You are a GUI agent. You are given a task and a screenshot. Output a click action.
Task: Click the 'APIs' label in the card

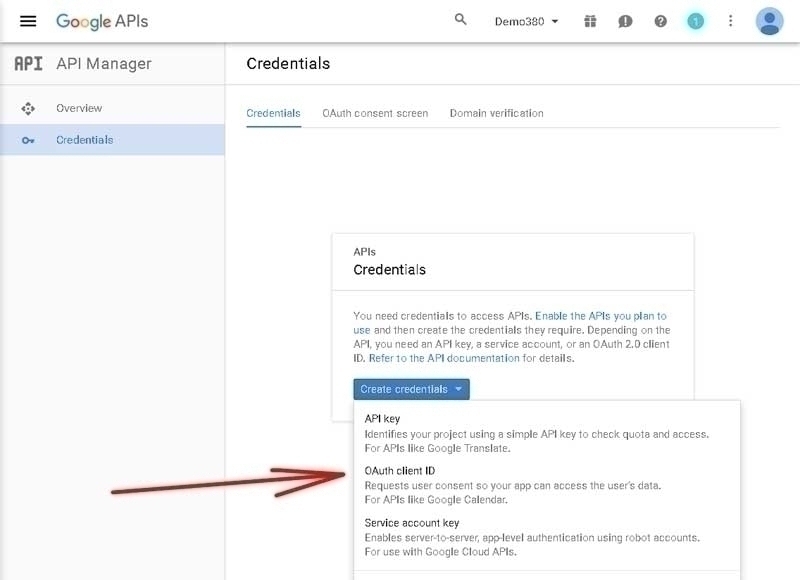coord(364,252)
